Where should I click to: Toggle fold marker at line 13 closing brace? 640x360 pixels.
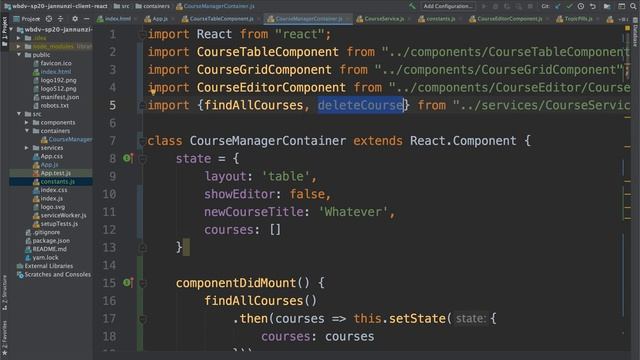click(142, 248)
